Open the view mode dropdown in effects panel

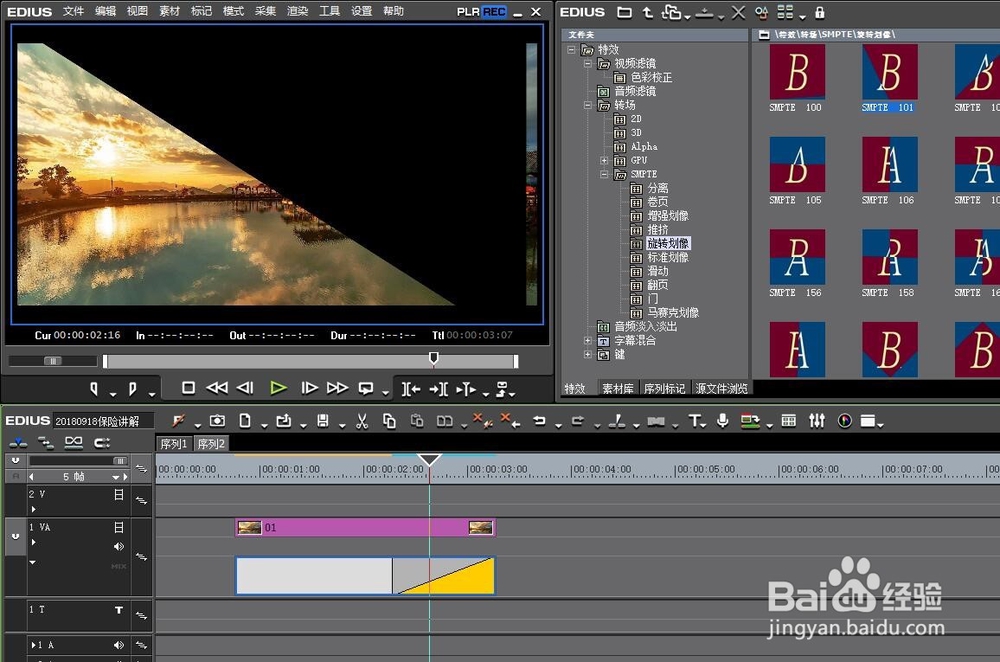pos(802,17)
